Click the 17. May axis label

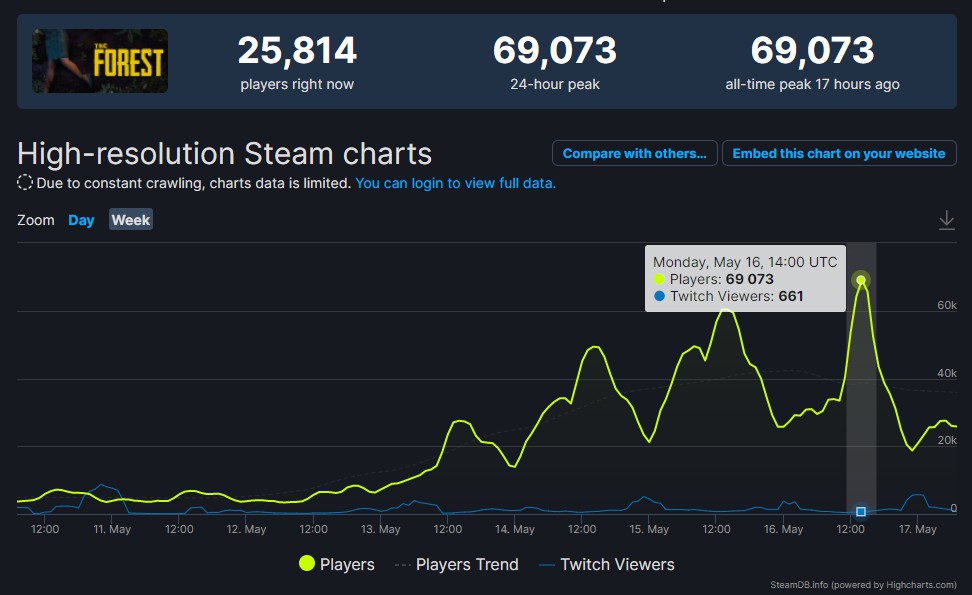tap(917, 529)
